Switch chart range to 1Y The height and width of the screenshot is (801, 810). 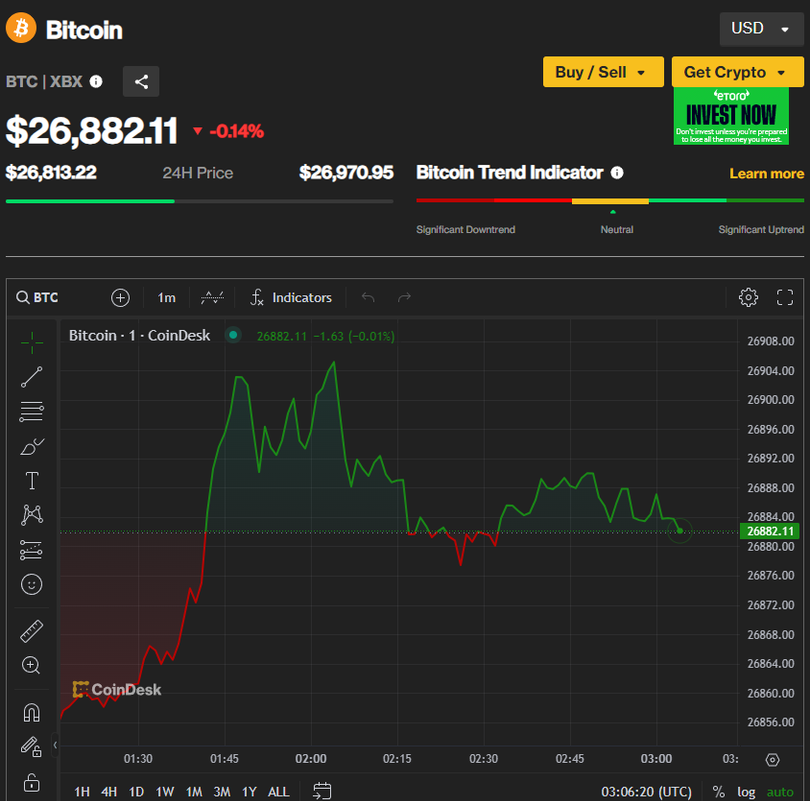point(249,791)
